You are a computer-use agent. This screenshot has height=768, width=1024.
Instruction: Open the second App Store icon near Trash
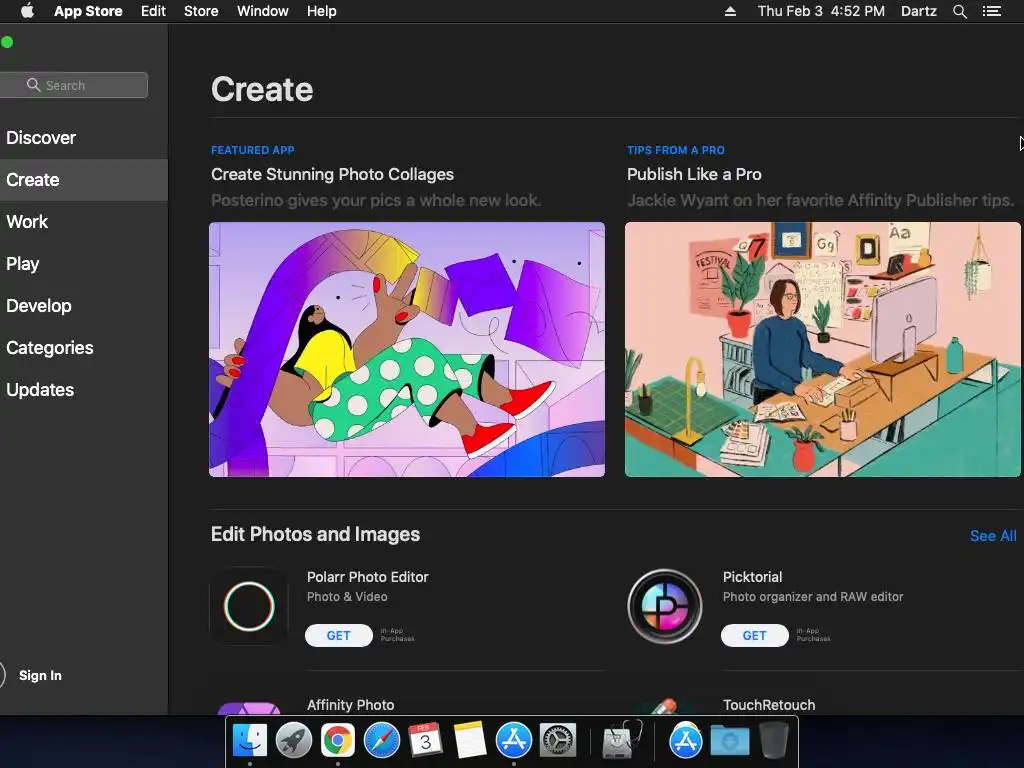[x=685, y=741]
